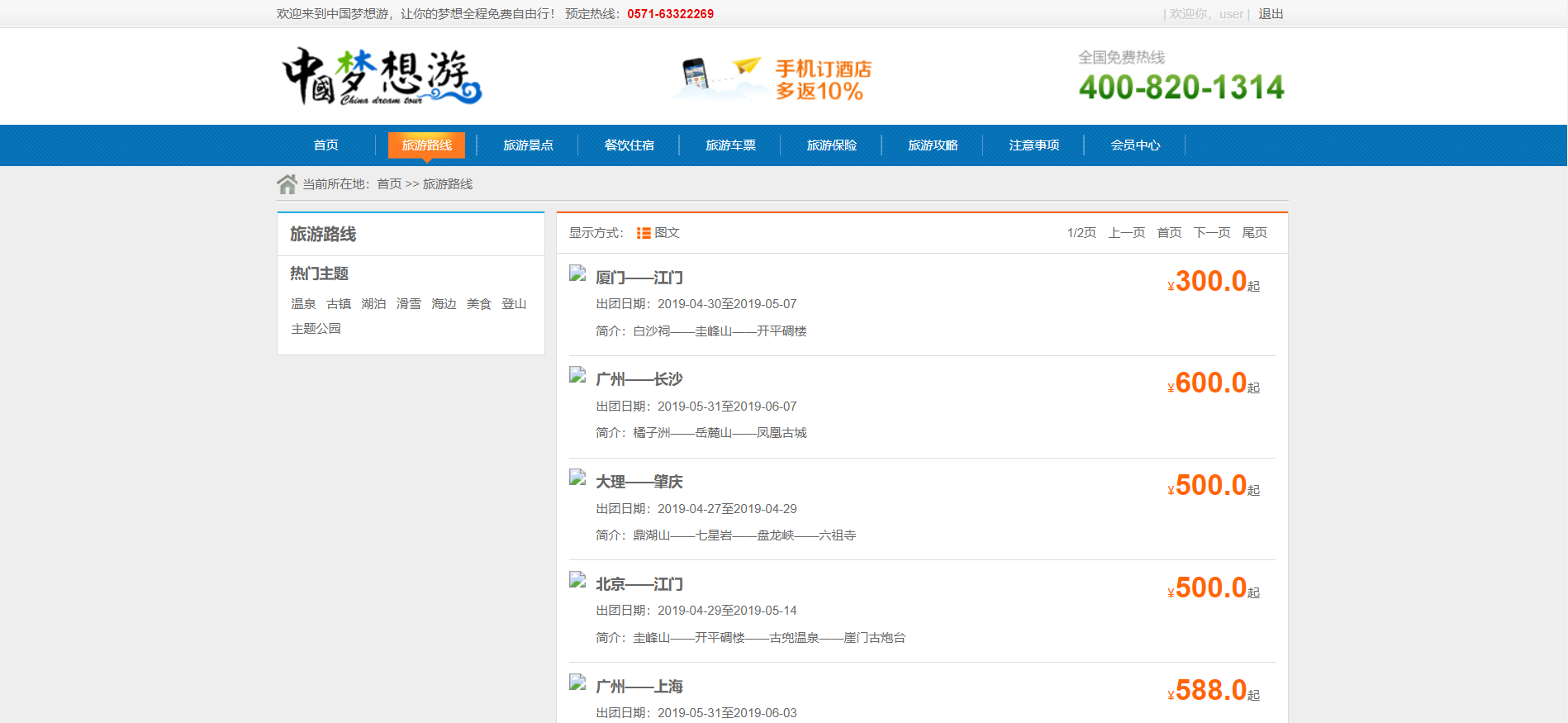The width and height of the screenshot is (1568, 723).
Task: Open the 广州——长沙 route title
Action: [639, 379]
